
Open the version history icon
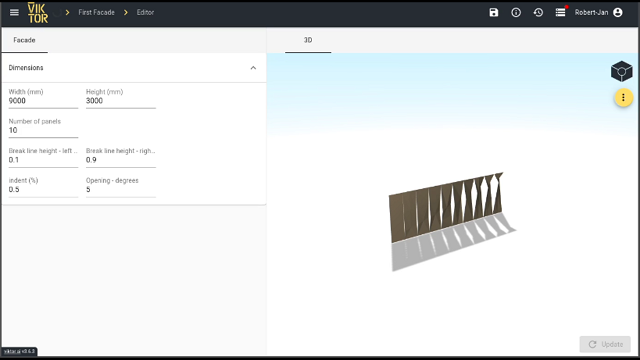pos(538,12)
